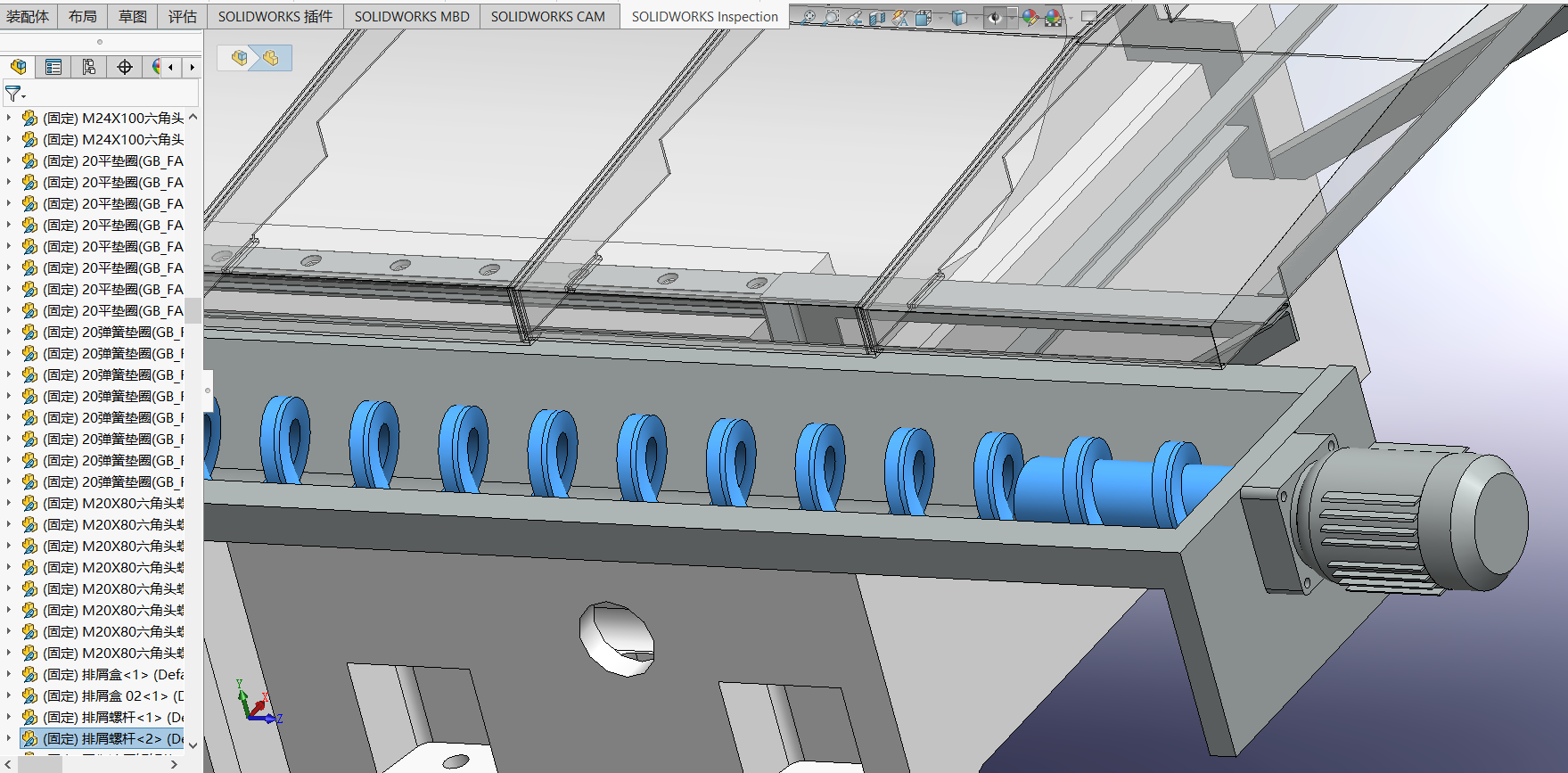This screenshot has width=1568, height=773.
Task: Show more manager tabs with right arrow
Action: tap(192, 67)
